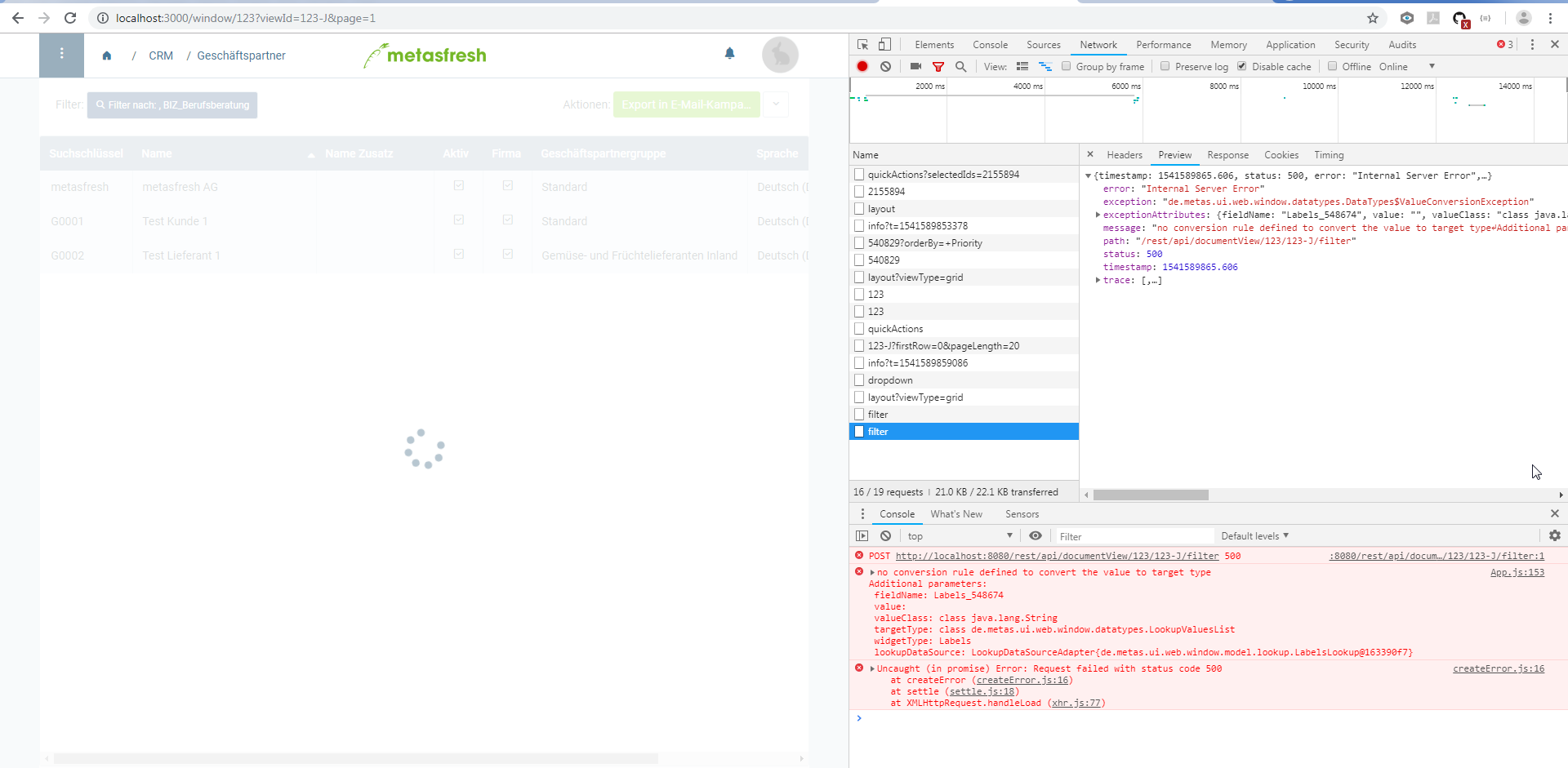This screenshot has width=1568, height=768.
Task: Close the request details pane
Action: (x=1089, y=153)
